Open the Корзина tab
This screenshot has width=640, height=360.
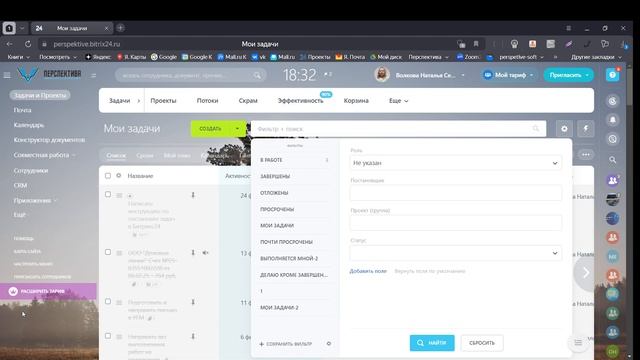(356, 101)
